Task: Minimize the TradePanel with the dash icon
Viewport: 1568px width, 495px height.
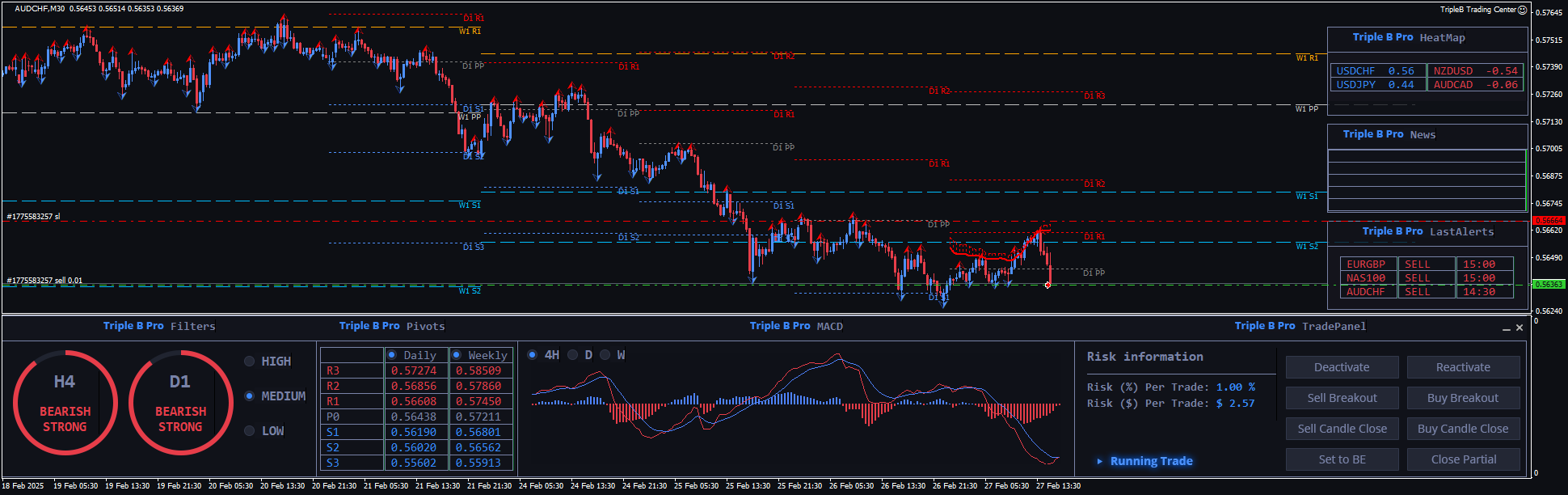Action: (x=1506, y=328)
